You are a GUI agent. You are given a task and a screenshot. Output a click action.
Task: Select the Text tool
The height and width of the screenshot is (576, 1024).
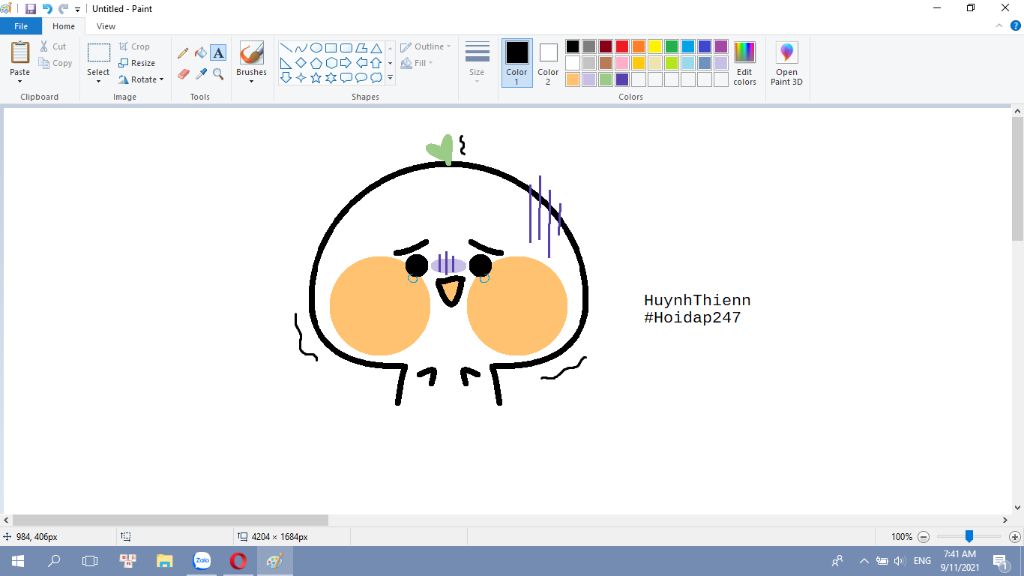(x=218, y=53)
